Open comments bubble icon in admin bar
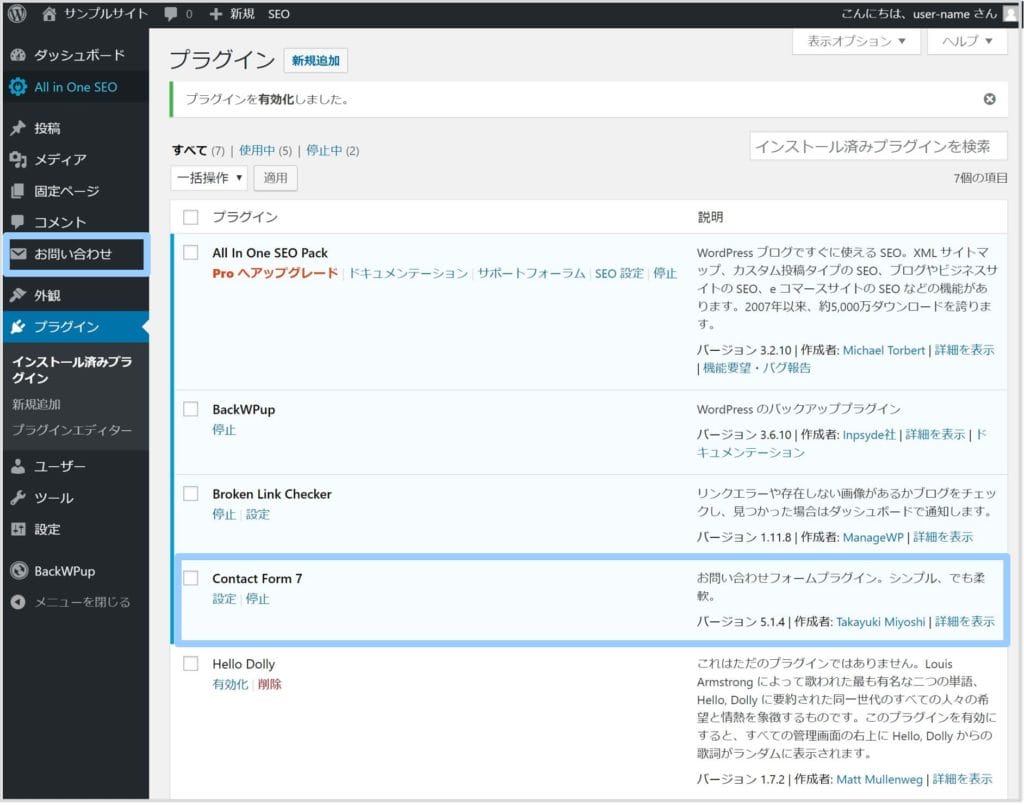Viewport: 1024px width, 805px height. [171, 14]
